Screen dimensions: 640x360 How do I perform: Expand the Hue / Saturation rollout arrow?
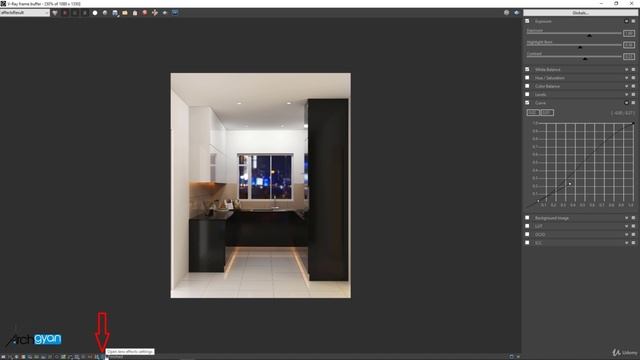[627, 78]
